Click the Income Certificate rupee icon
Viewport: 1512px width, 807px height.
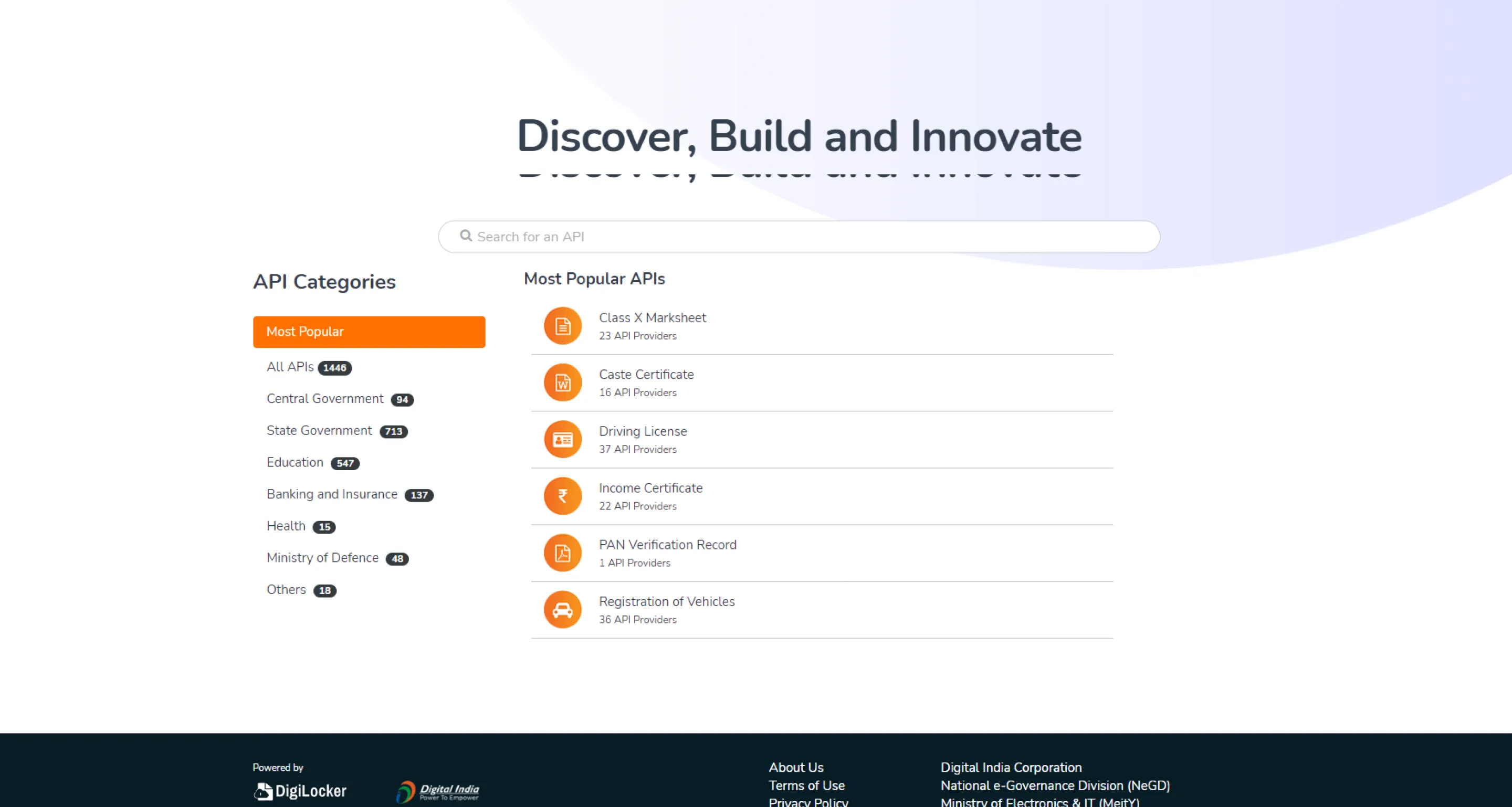(562, 496)
